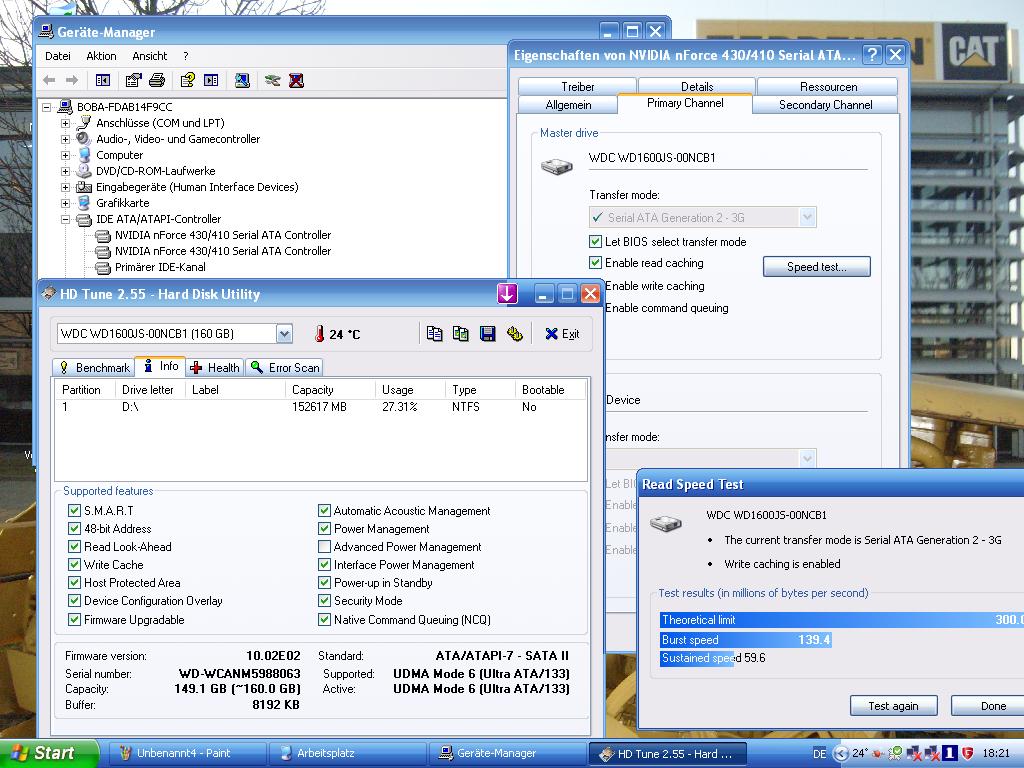The height and width of the screenshot is (768, 1024).
Task: Open the HD Tune drive selection dropdown
Action: coord(284,334)
